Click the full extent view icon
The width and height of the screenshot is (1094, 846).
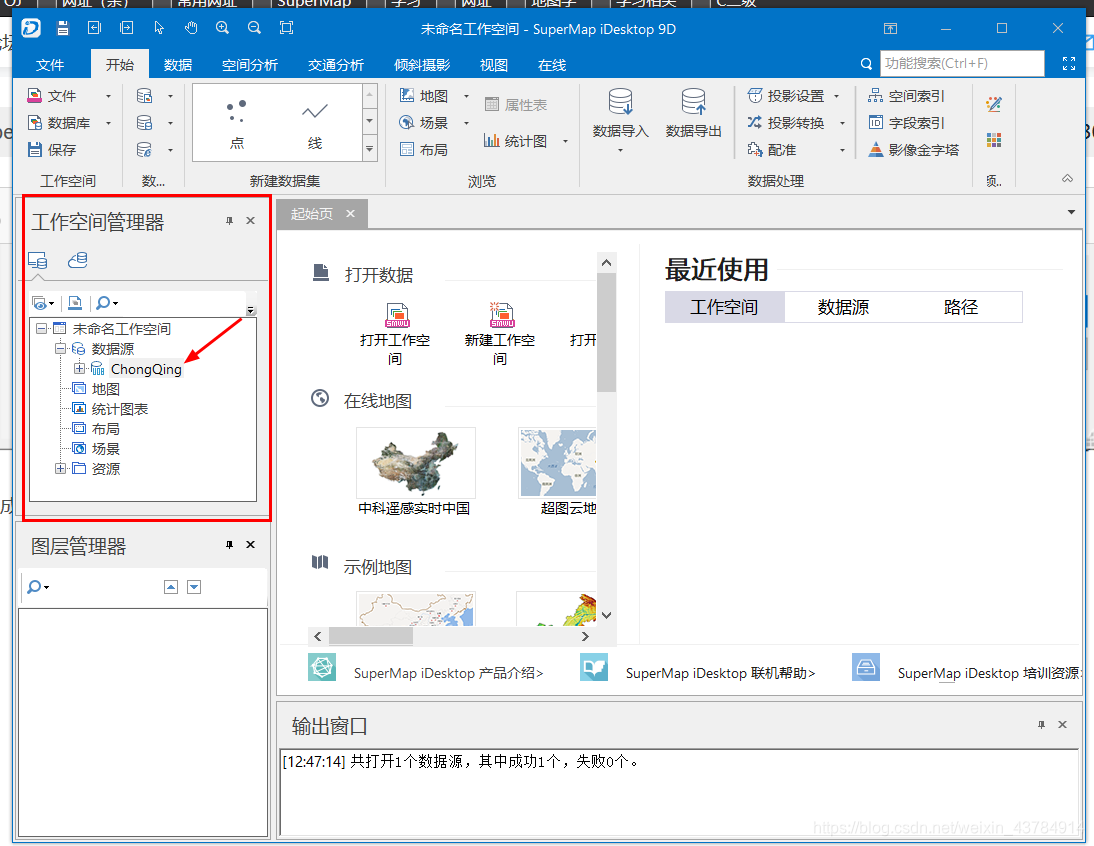(x=287, y=28)
